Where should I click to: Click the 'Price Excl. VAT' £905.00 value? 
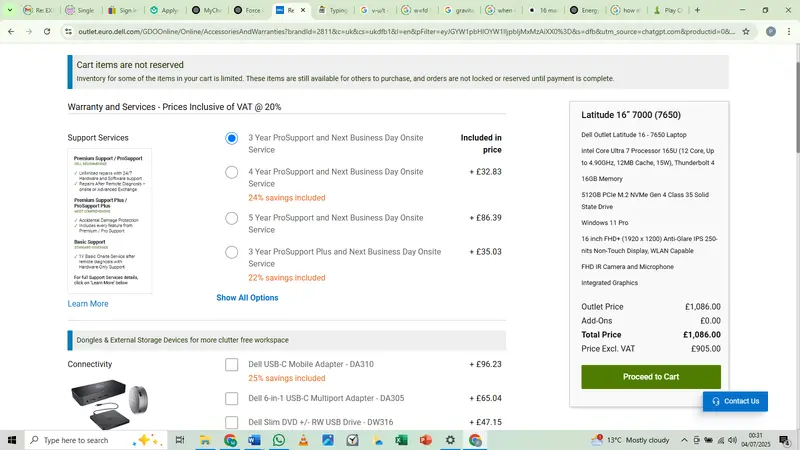(706, 349)
